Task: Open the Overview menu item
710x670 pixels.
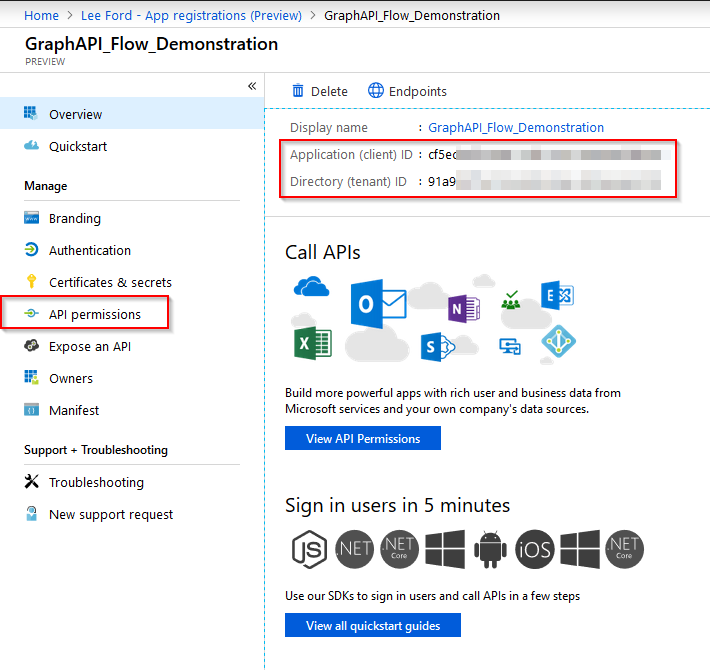Action: click(132, 114)
